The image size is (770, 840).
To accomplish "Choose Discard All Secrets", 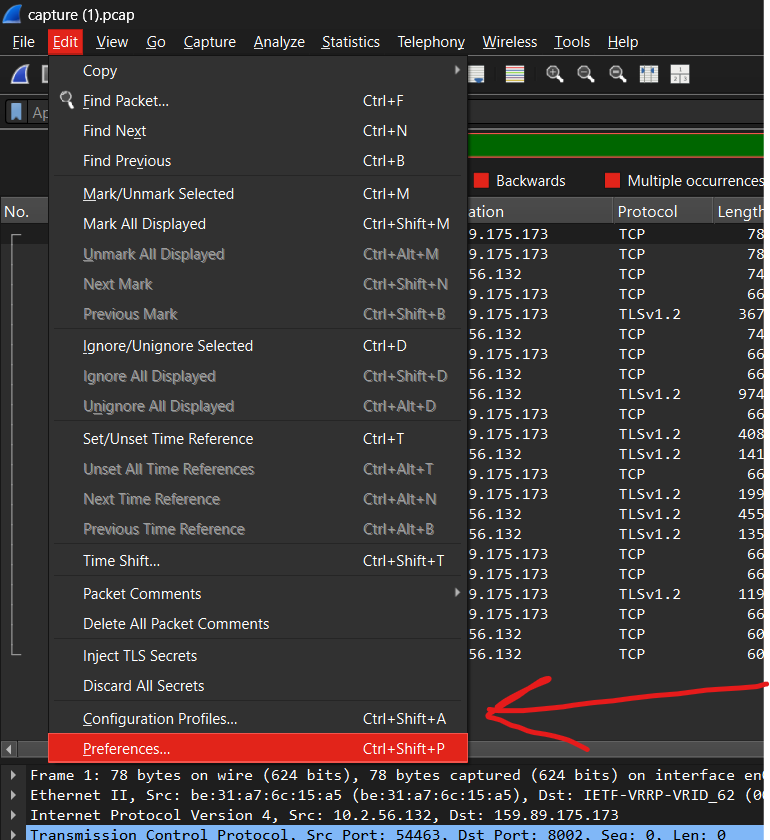I will (x=258, y=686).
